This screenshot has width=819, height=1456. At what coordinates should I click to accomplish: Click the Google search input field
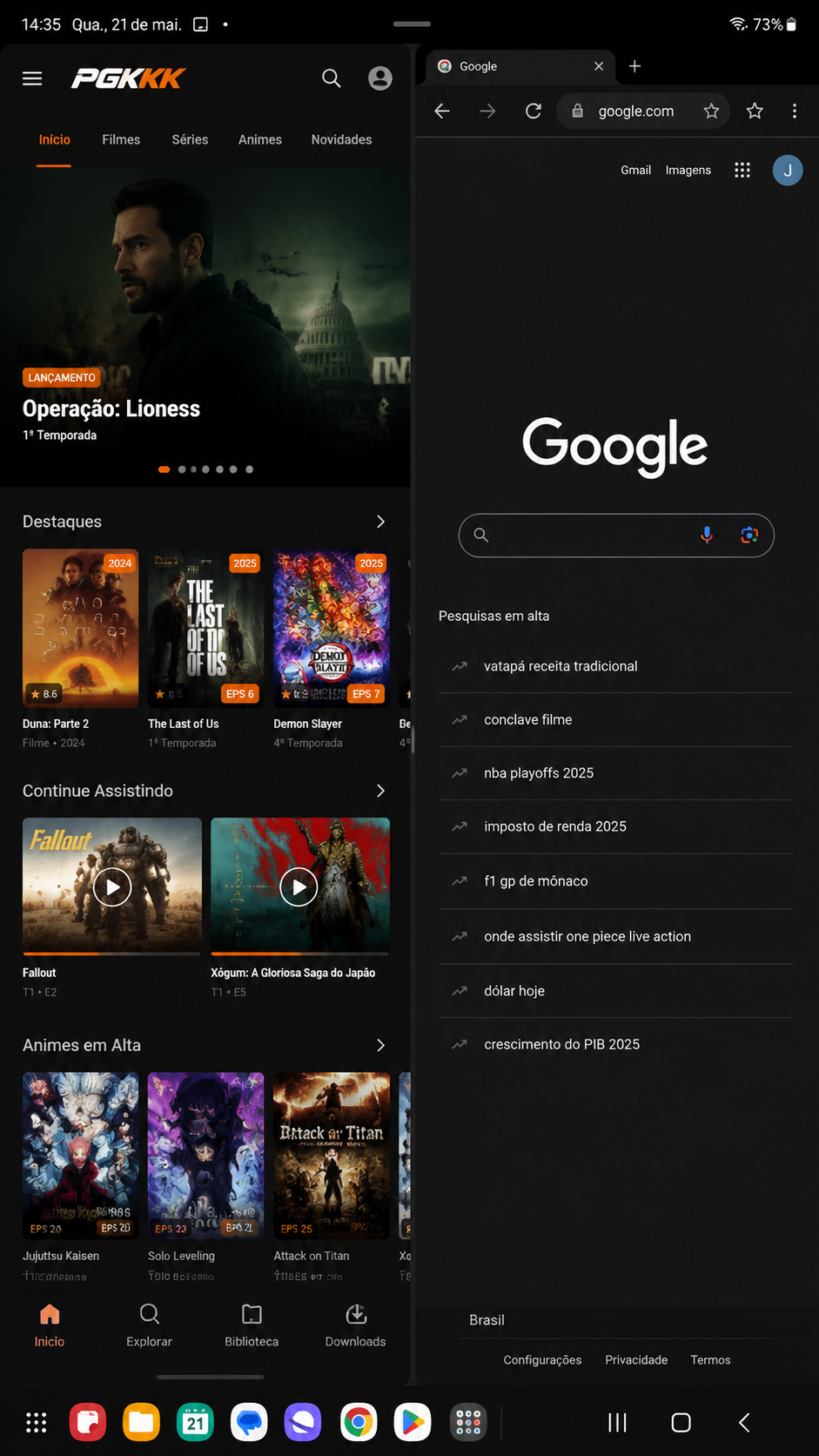616,535
